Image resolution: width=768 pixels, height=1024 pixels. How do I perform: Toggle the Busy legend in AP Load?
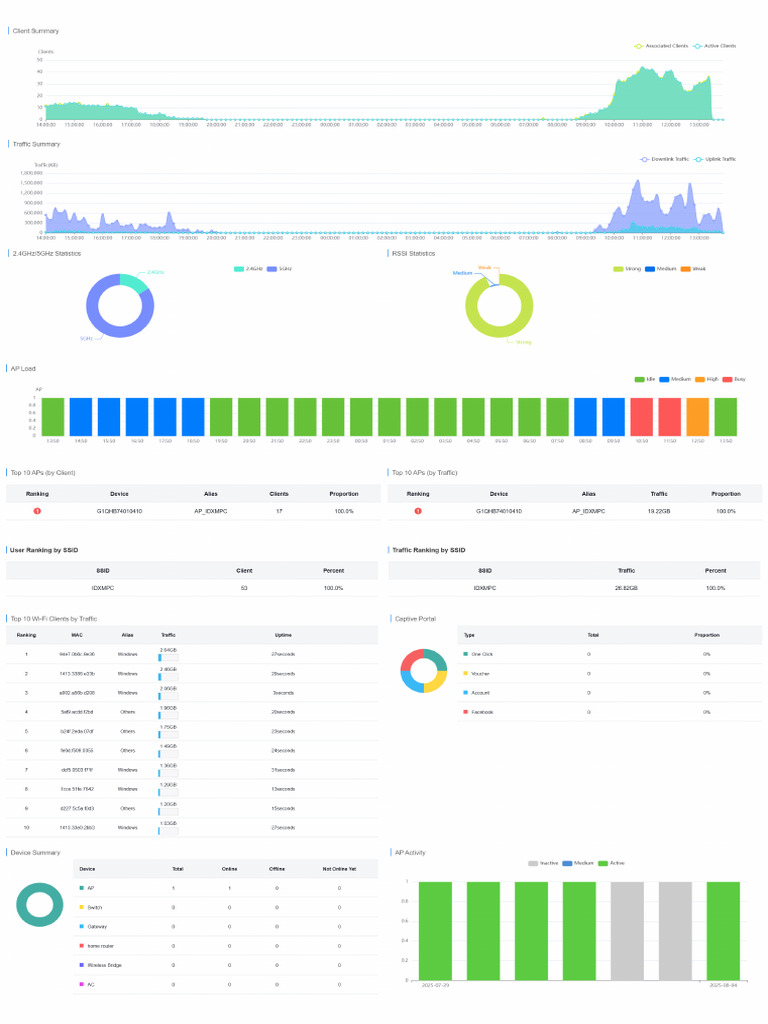coord(733,379)
